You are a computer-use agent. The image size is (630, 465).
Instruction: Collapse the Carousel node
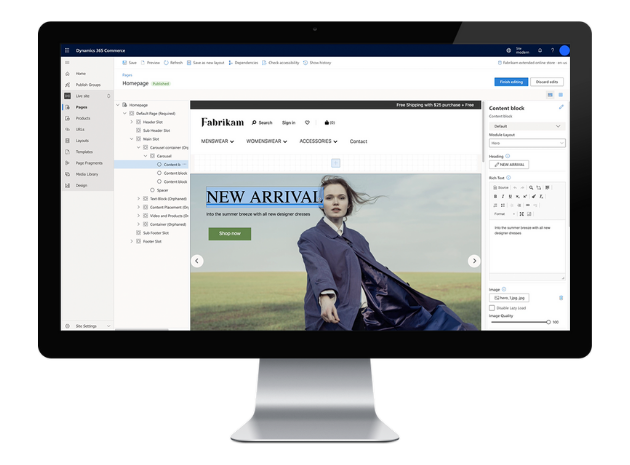click(145, 156)
